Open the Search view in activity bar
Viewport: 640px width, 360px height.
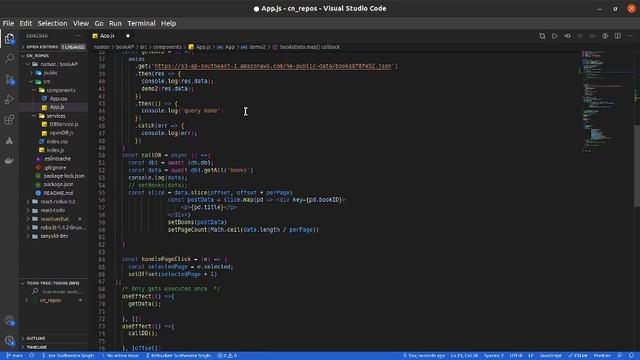click(9, 59)
